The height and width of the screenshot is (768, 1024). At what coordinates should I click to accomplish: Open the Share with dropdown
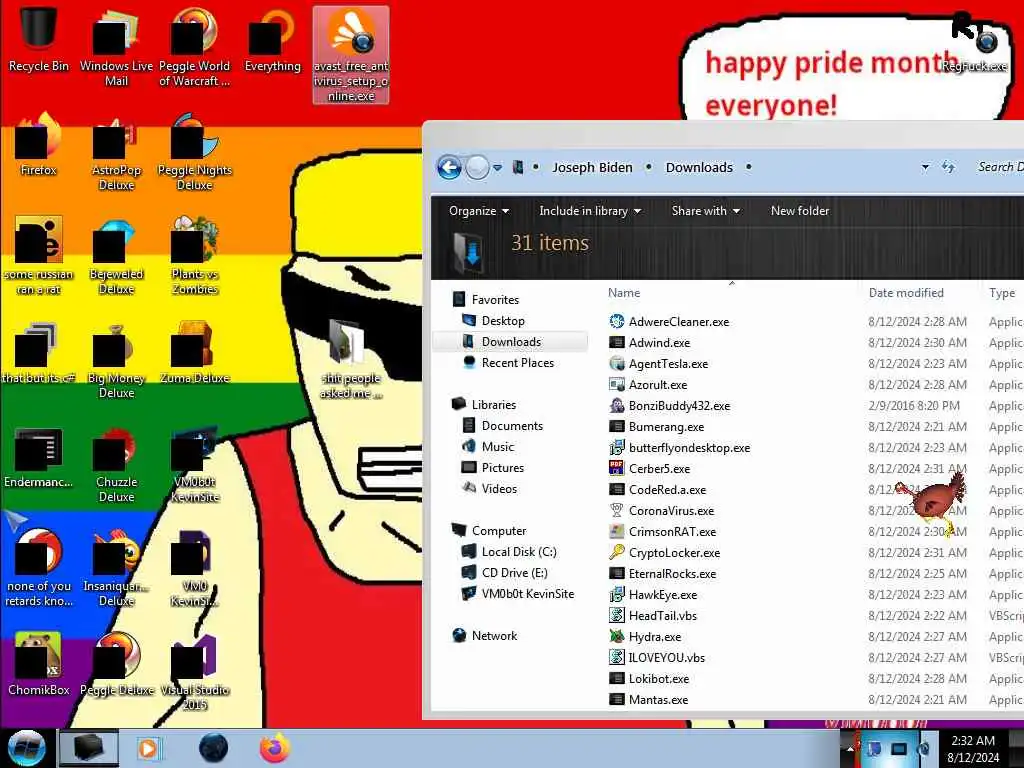coord(706,211)
